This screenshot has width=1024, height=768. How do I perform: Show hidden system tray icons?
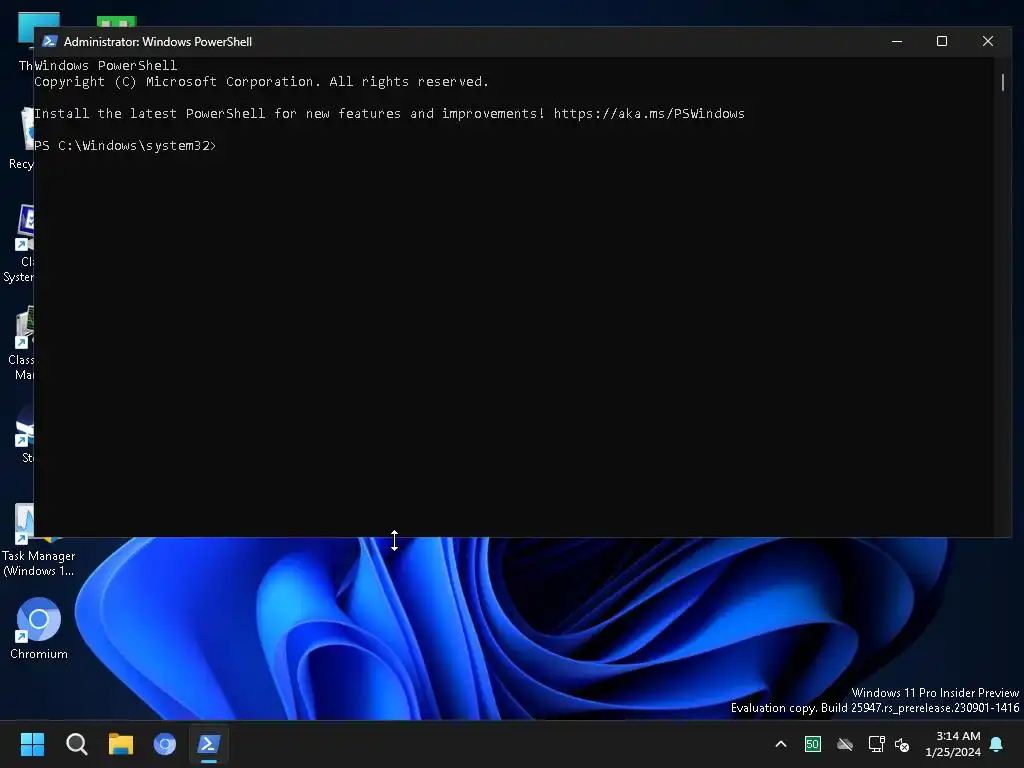(780, 744)
